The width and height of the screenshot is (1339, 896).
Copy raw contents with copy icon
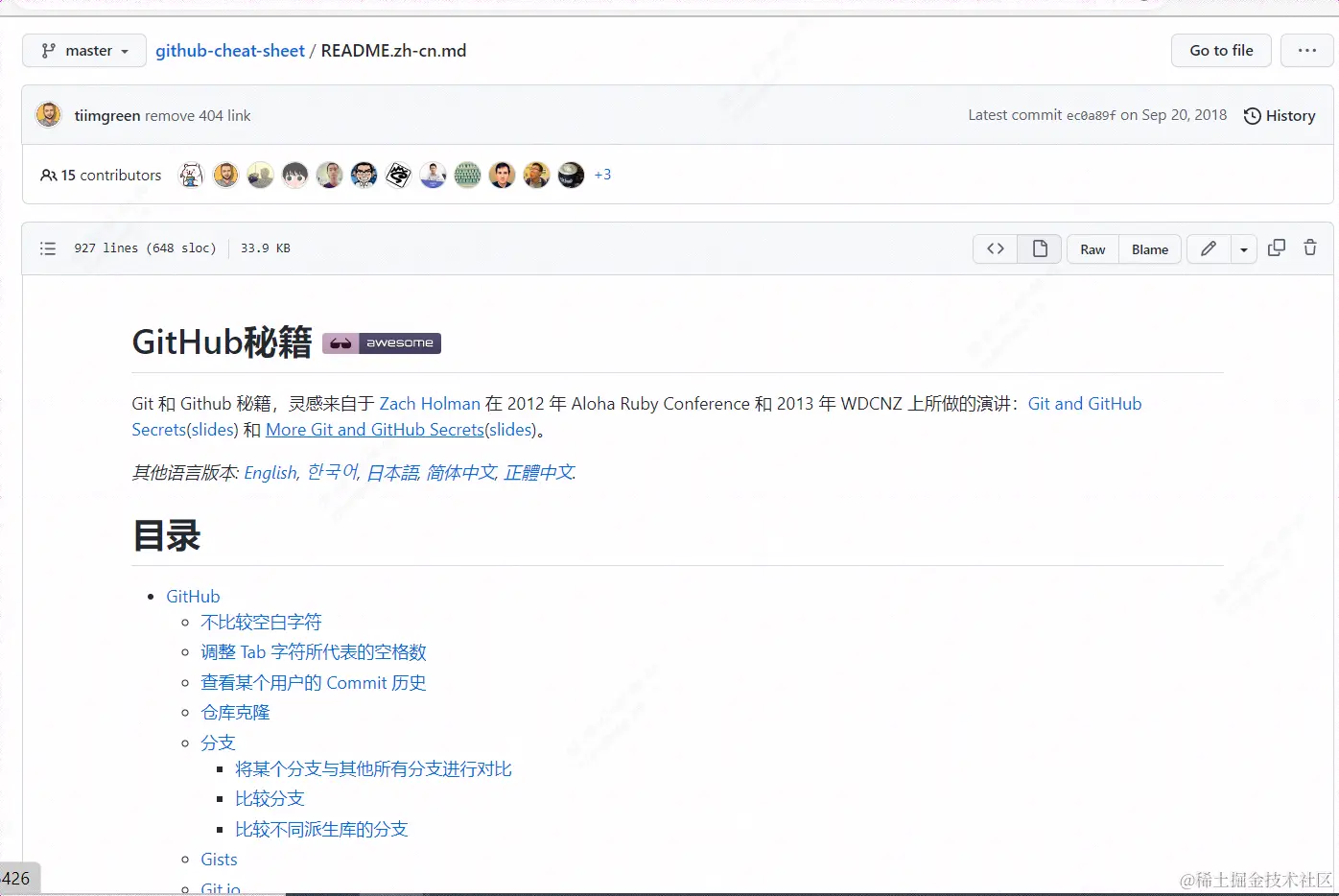point(1277,248)
